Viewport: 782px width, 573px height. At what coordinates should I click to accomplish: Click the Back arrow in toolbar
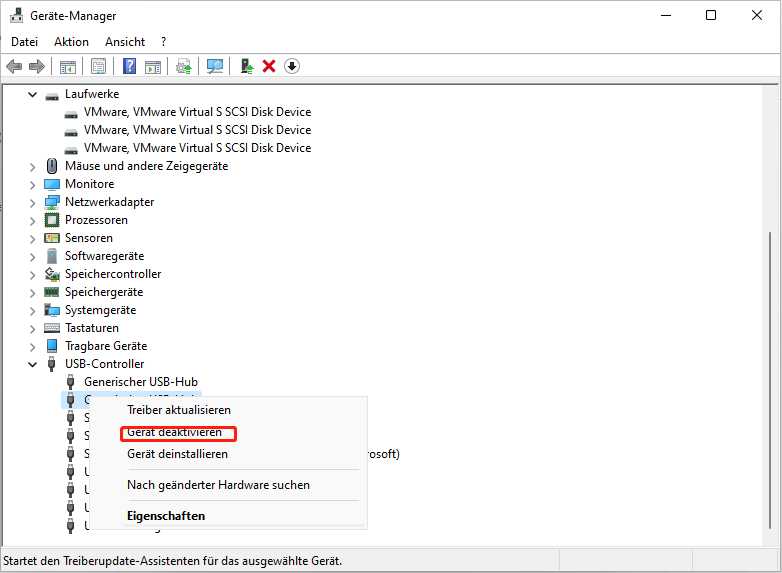point(14,66)
